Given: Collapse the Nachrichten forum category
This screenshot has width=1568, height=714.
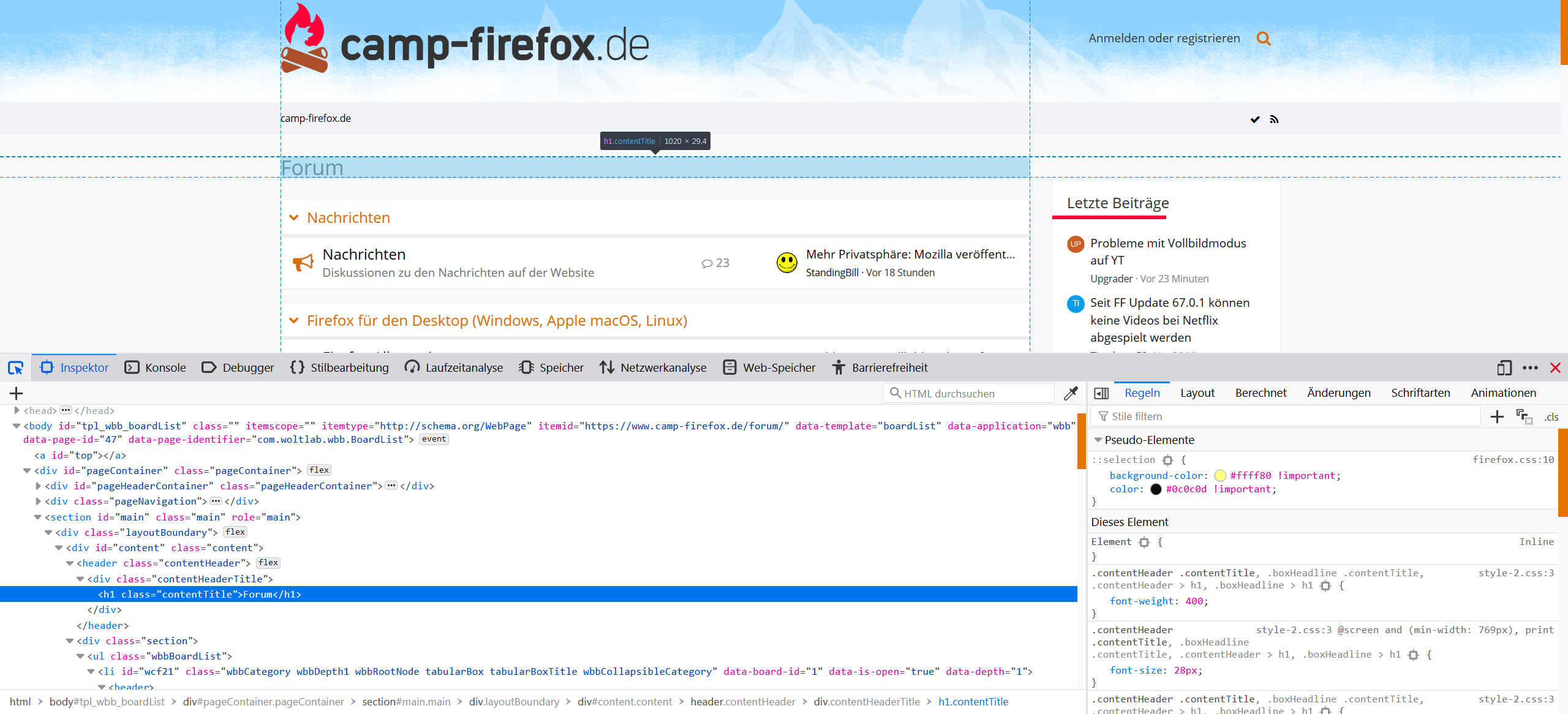Looking at the screenshot, I should pos(294,217).
